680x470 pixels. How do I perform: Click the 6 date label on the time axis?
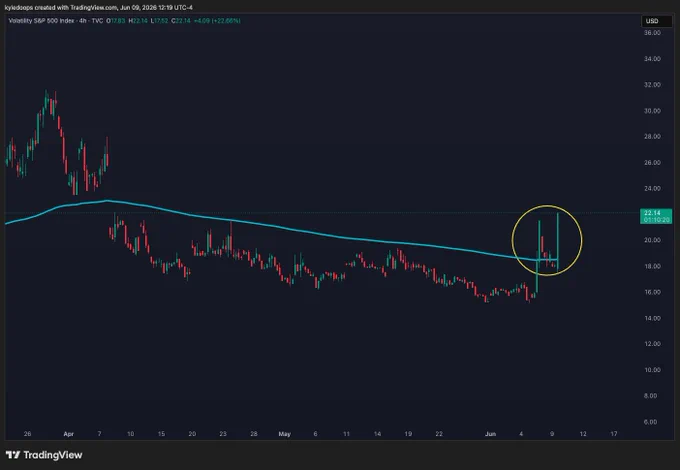click(315, 434)
